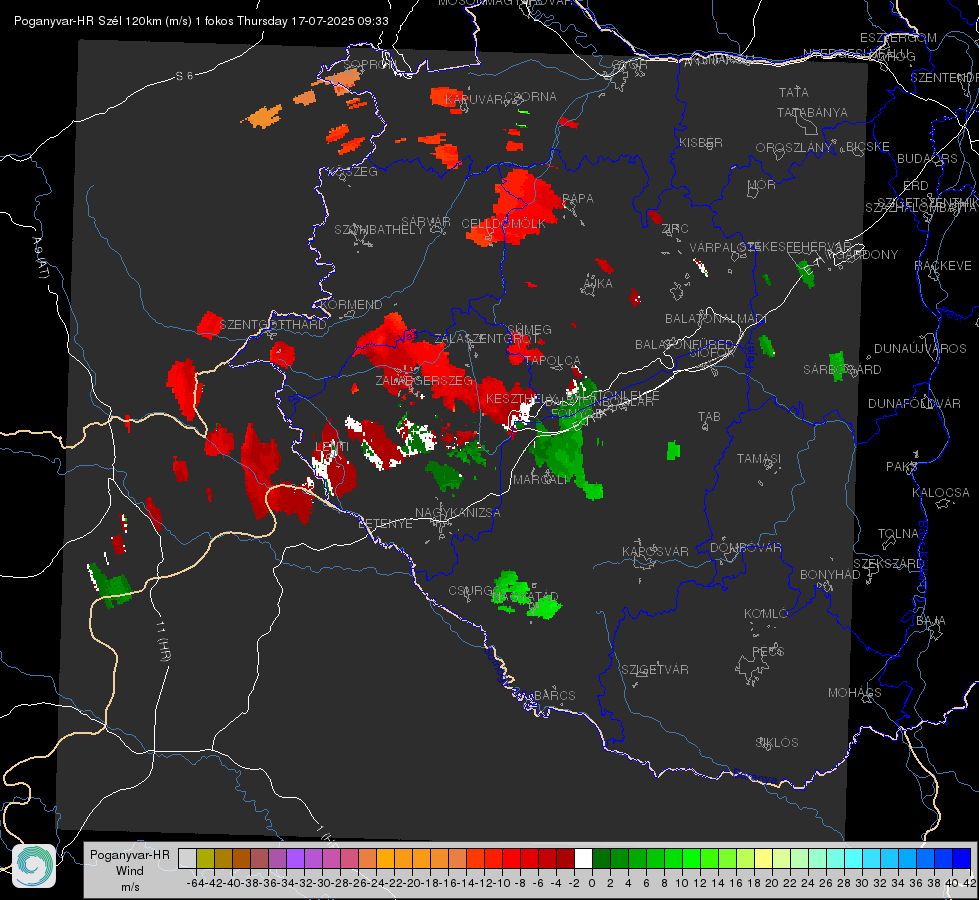The width and height of the screenshot is (979, 900).
Task: Click the SZOMBATHELY city label
Action: (x=379, y=230)
